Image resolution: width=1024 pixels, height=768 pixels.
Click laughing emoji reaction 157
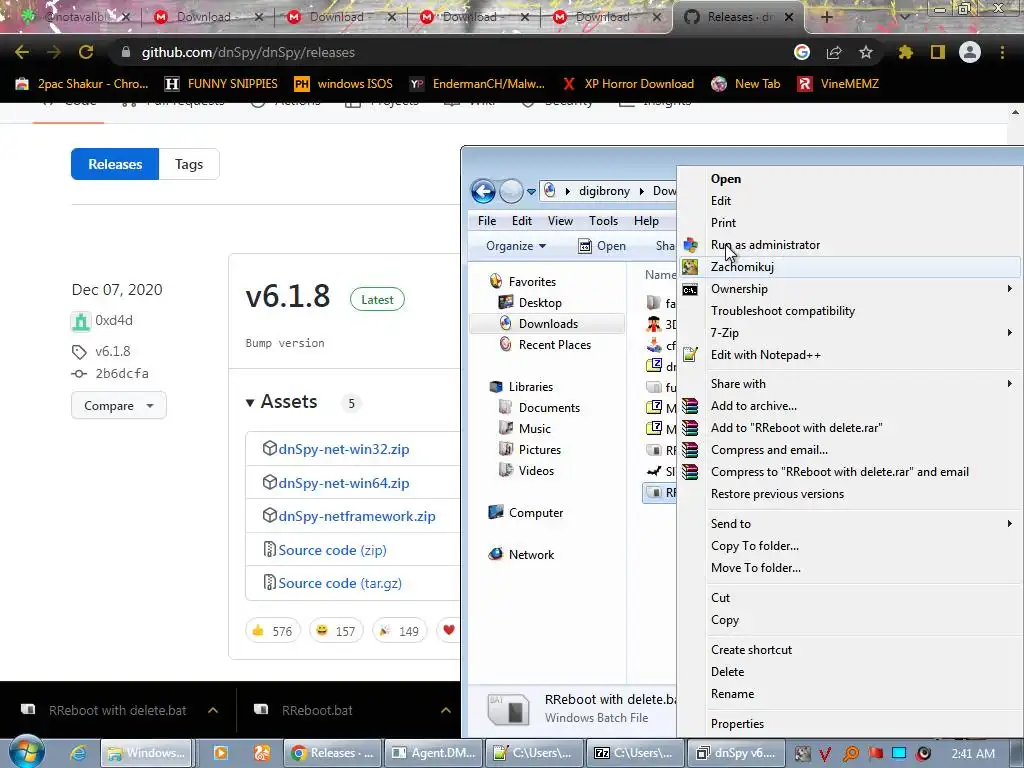point(336,631)
